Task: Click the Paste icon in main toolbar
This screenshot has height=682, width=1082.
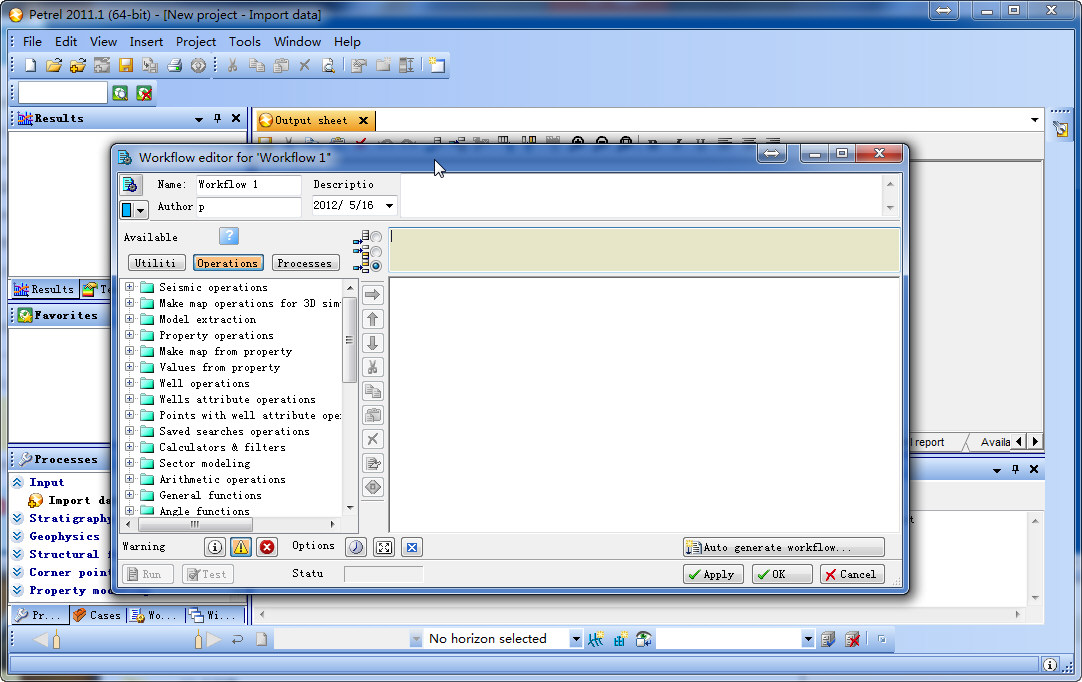Action: (x=281, y=66)
